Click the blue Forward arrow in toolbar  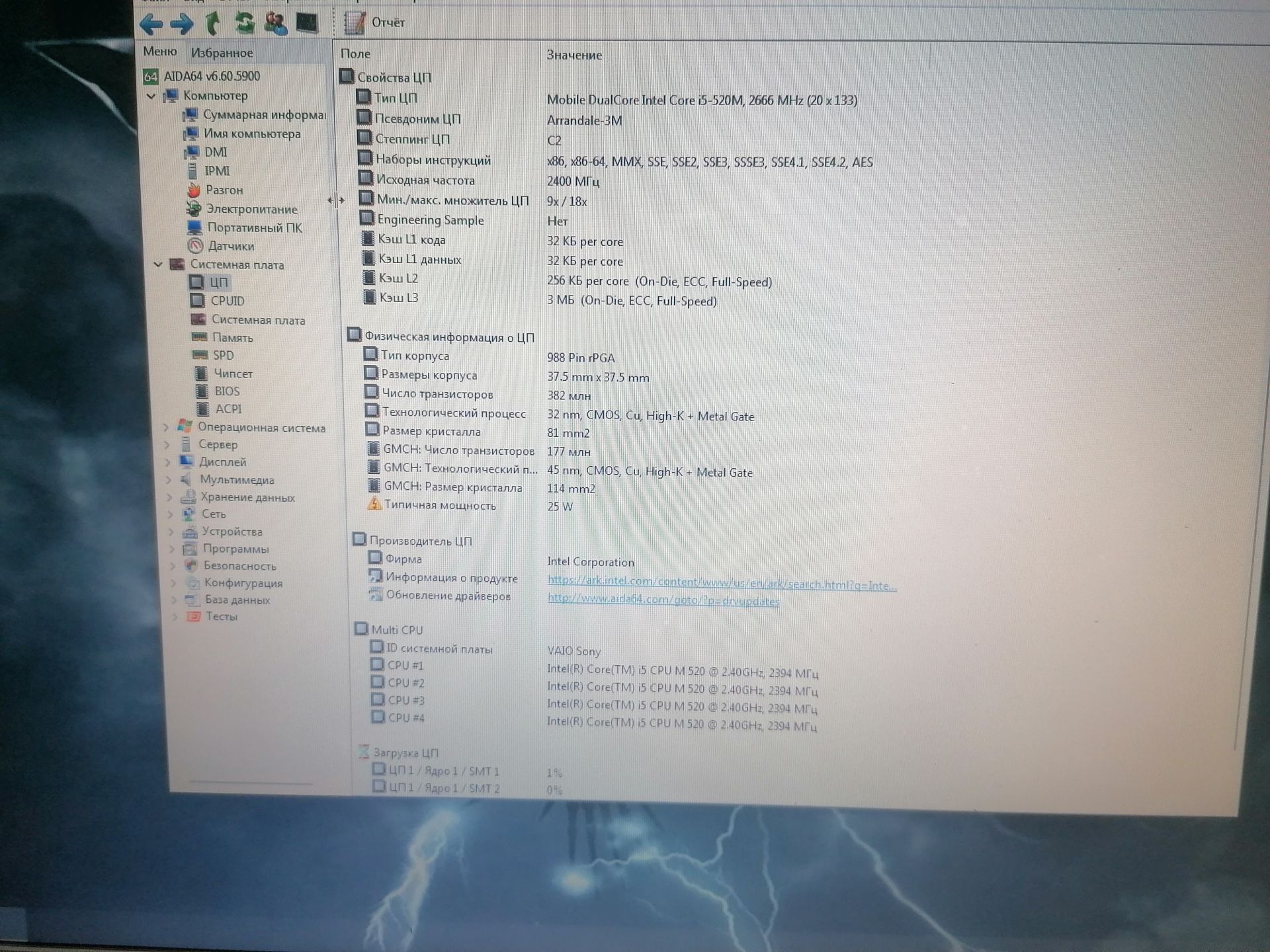click(x=182, y=24)
